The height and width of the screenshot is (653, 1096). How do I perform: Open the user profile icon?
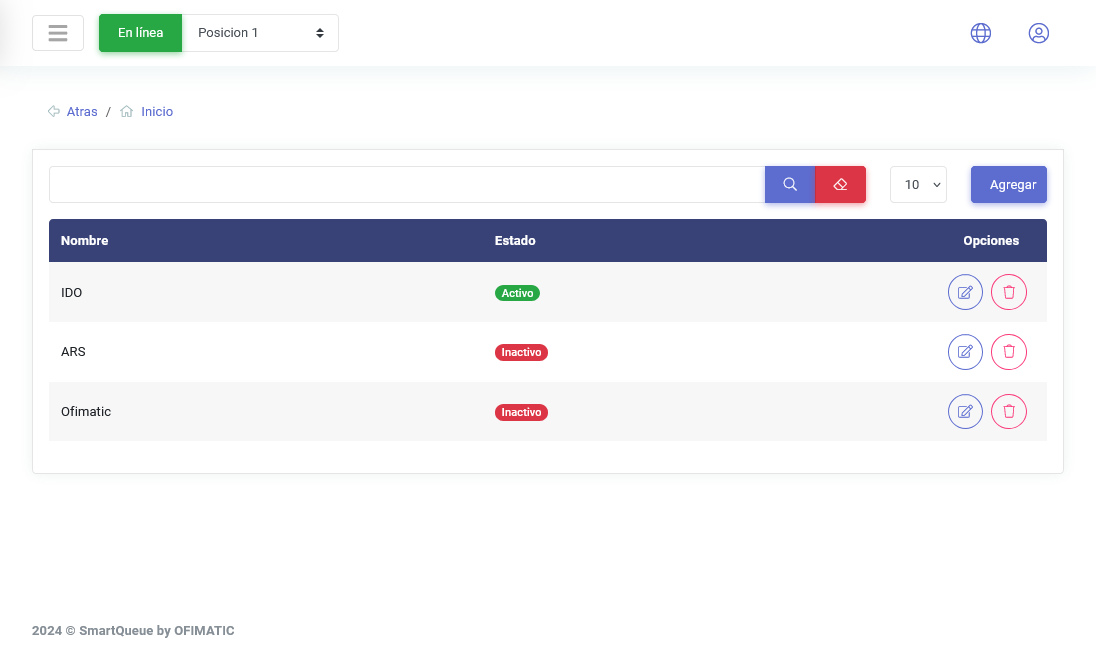point(1038,33)
